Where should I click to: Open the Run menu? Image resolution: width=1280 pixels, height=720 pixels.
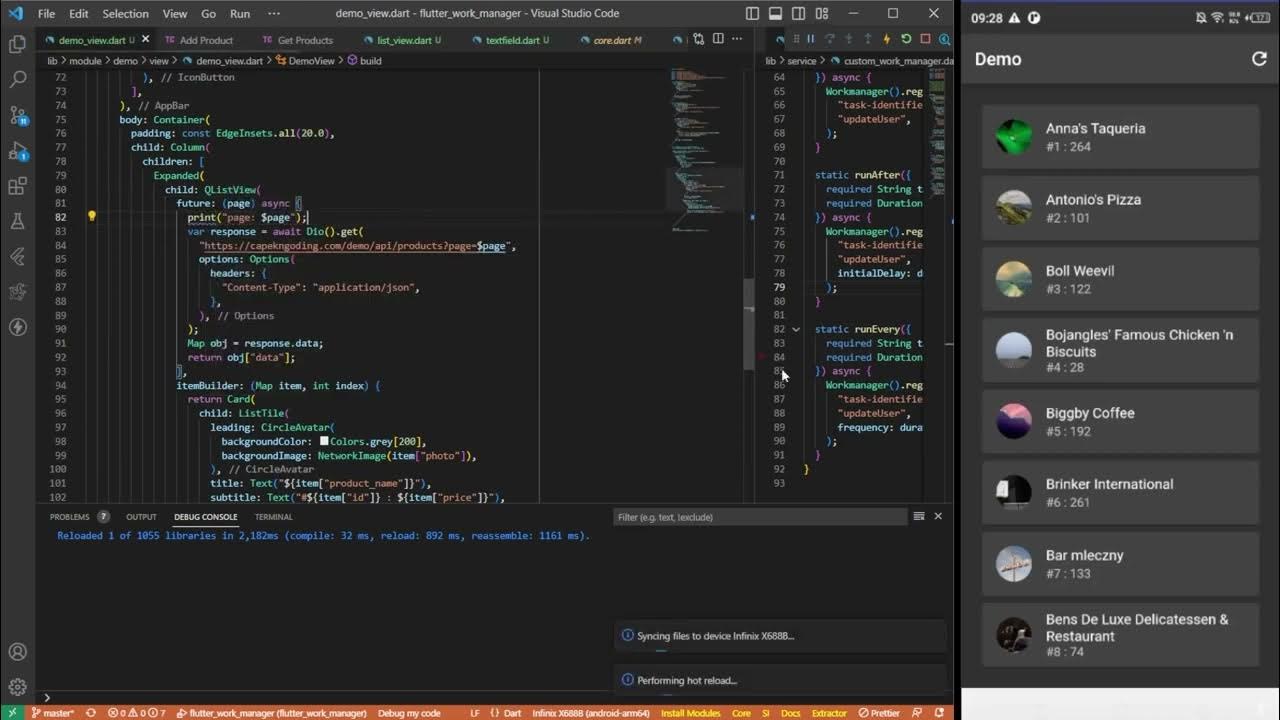point(240,13)
